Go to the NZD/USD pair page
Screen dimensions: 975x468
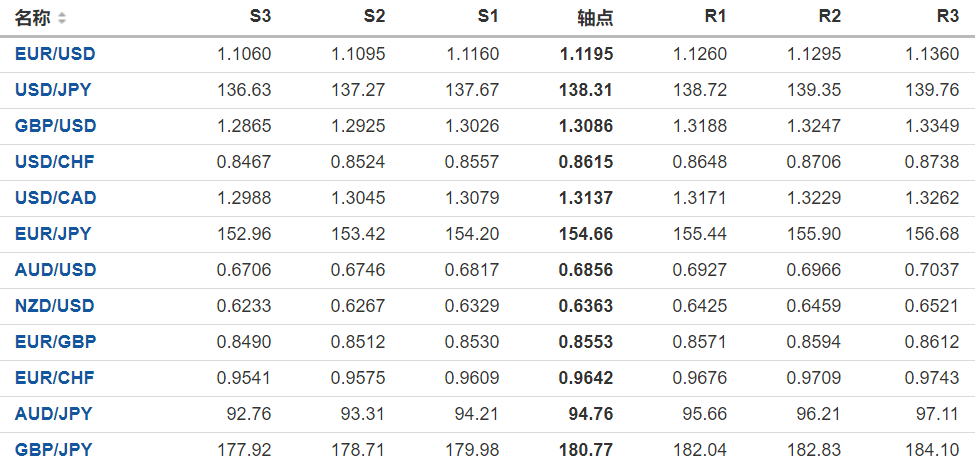coord(55,306)
